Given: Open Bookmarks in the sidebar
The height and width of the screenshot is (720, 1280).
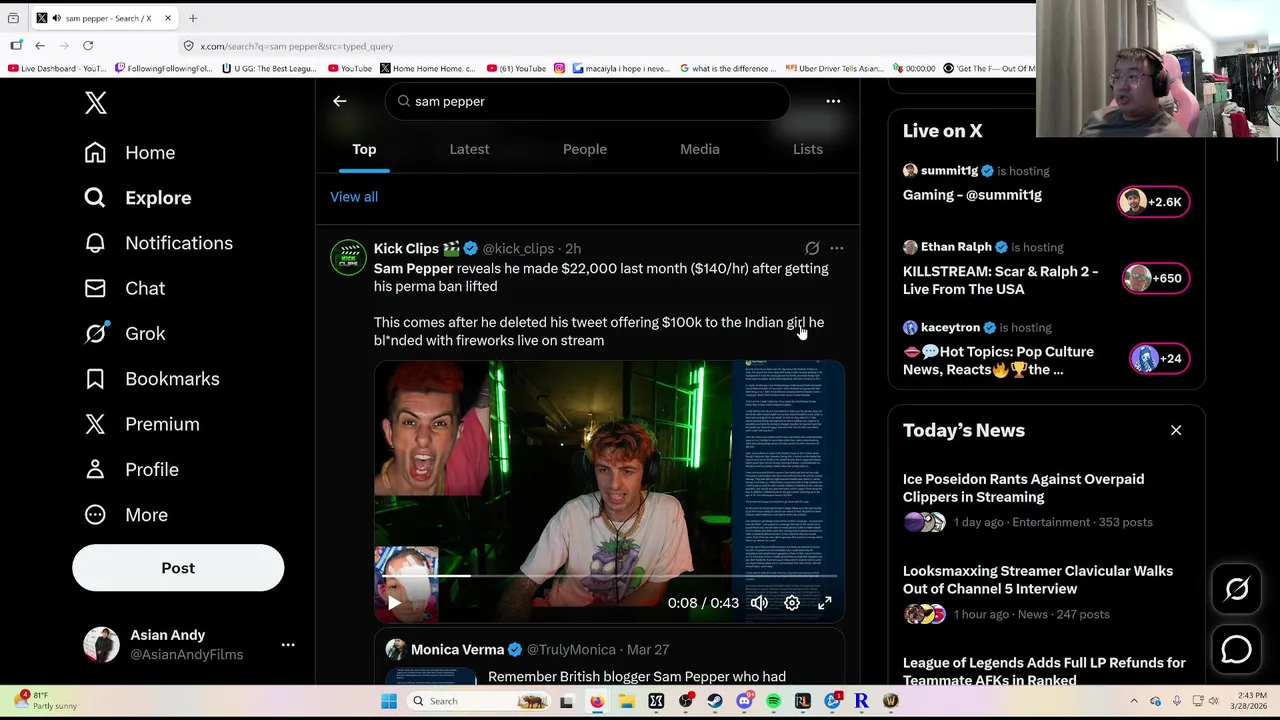Looking at the screenshot, I should click(x=152, y=379).
